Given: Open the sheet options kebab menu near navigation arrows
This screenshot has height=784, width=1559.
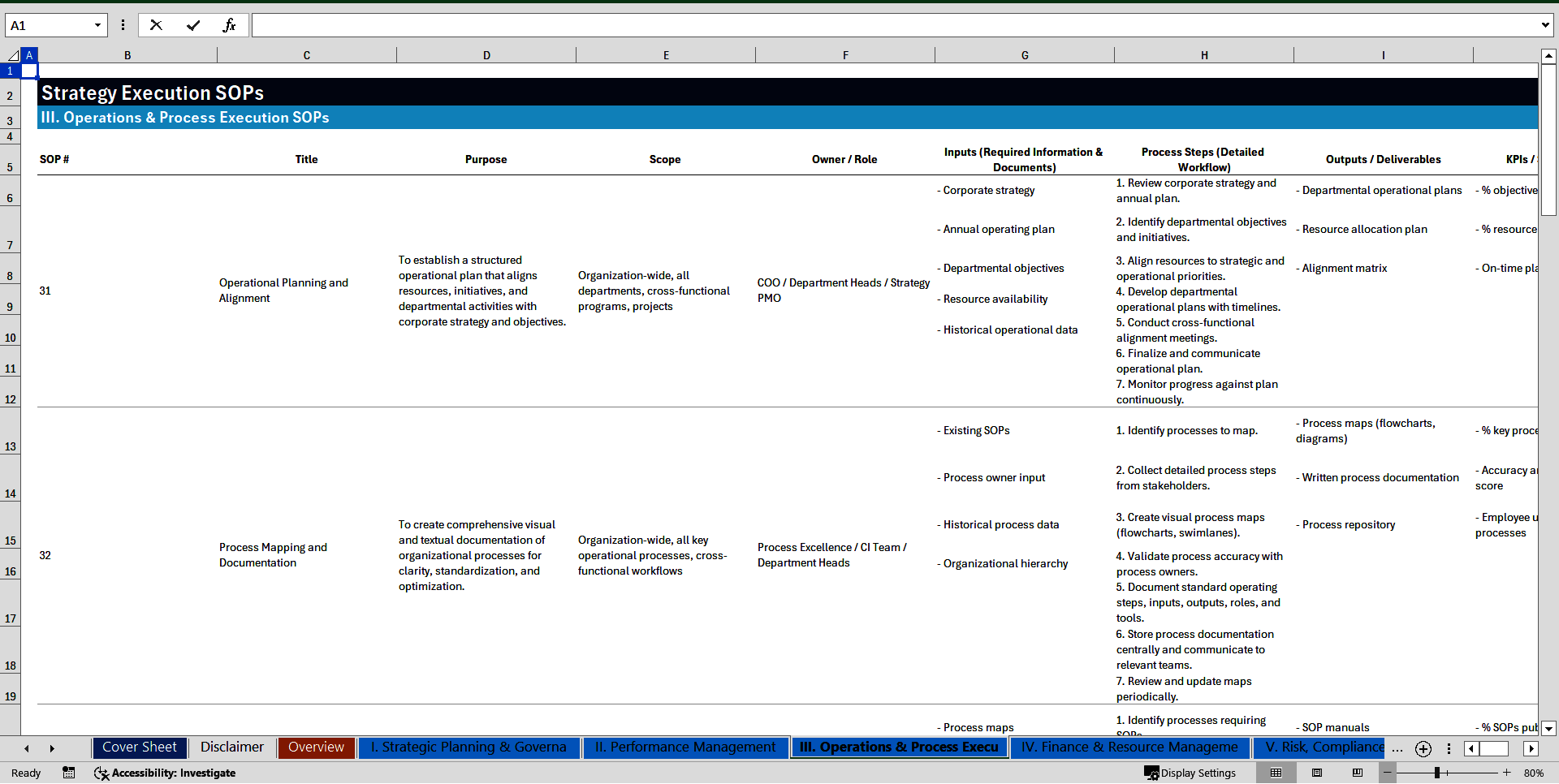Looking at the screenshot, I should pos(1449,748).
